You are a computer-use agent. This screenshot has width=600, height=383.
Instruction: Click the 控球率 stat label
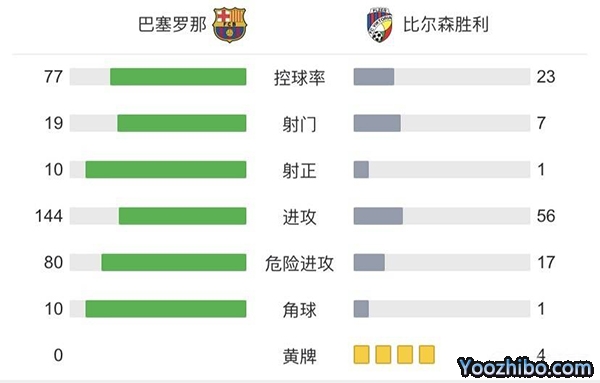[300, 78]
